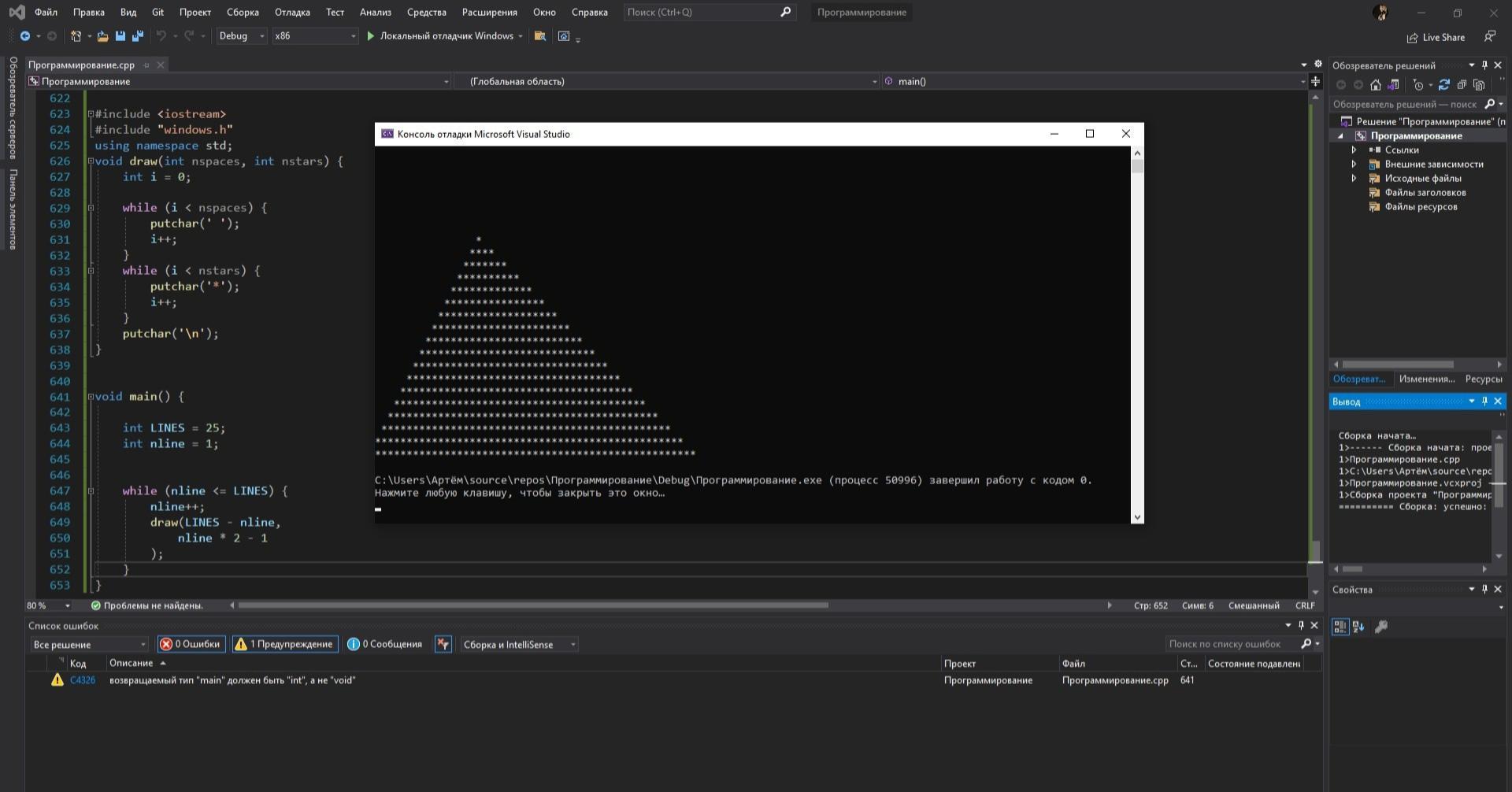
Task: Click the Save All toolbar icon
Action: tap(138, 36)
